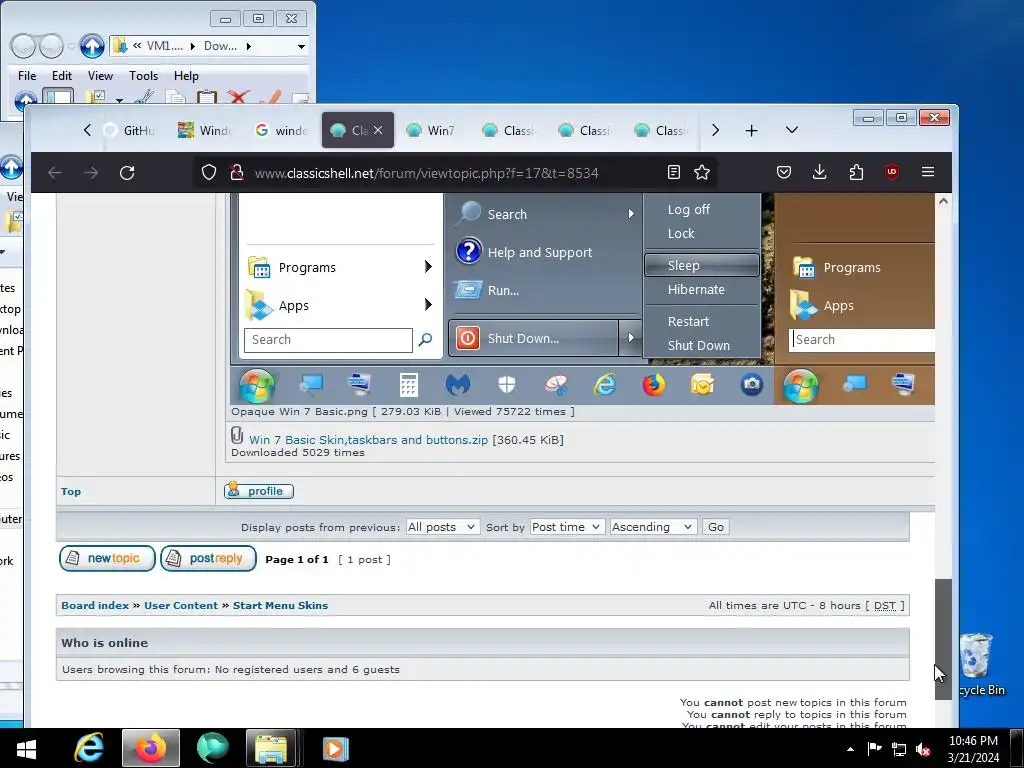Open a new tab with the plus button
Image resolution: width=1024 pixels, height=768 pixels.
point(751,131)
